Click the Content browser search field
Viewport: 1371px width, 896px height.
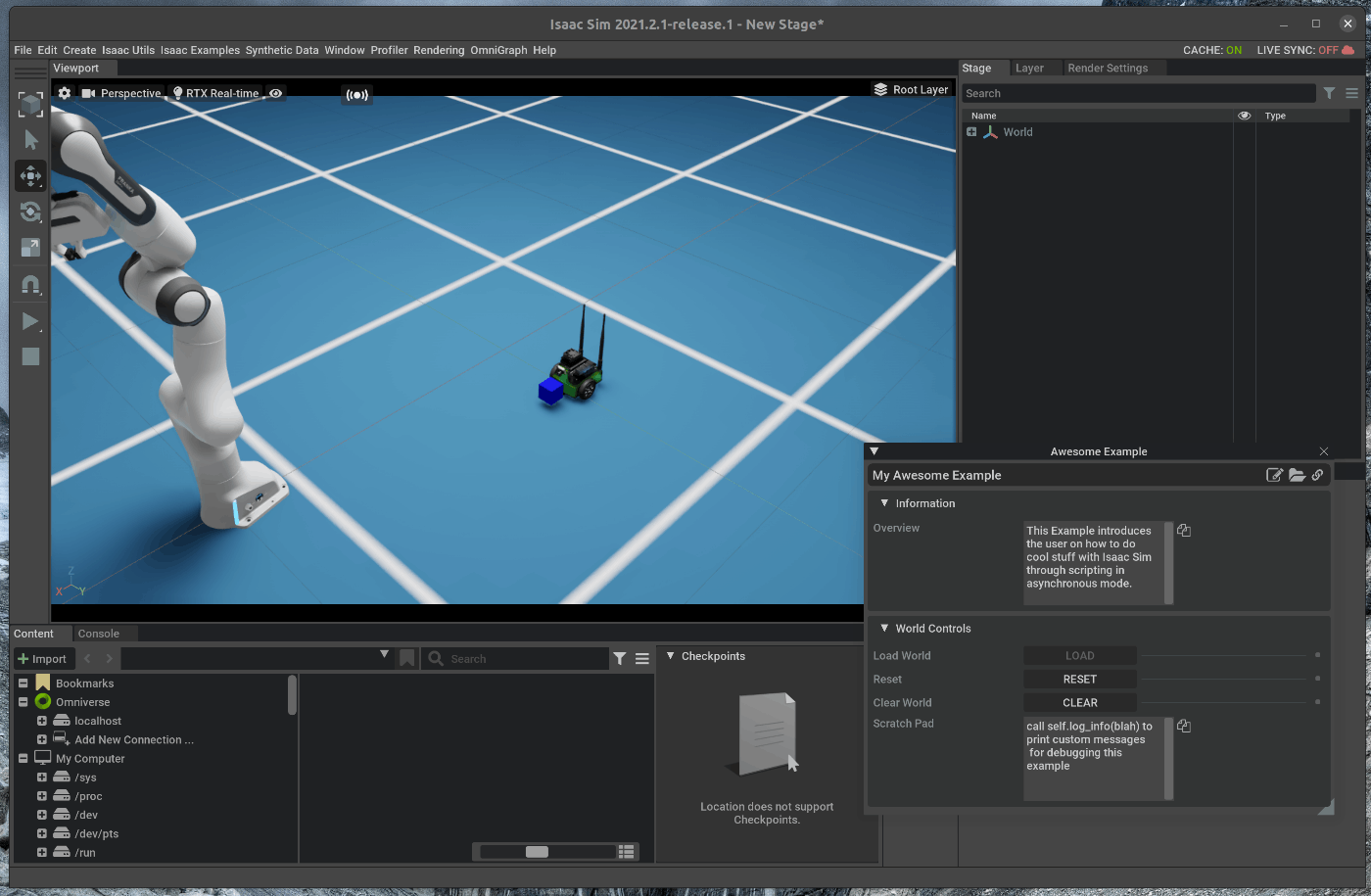(x=517, y=659)
